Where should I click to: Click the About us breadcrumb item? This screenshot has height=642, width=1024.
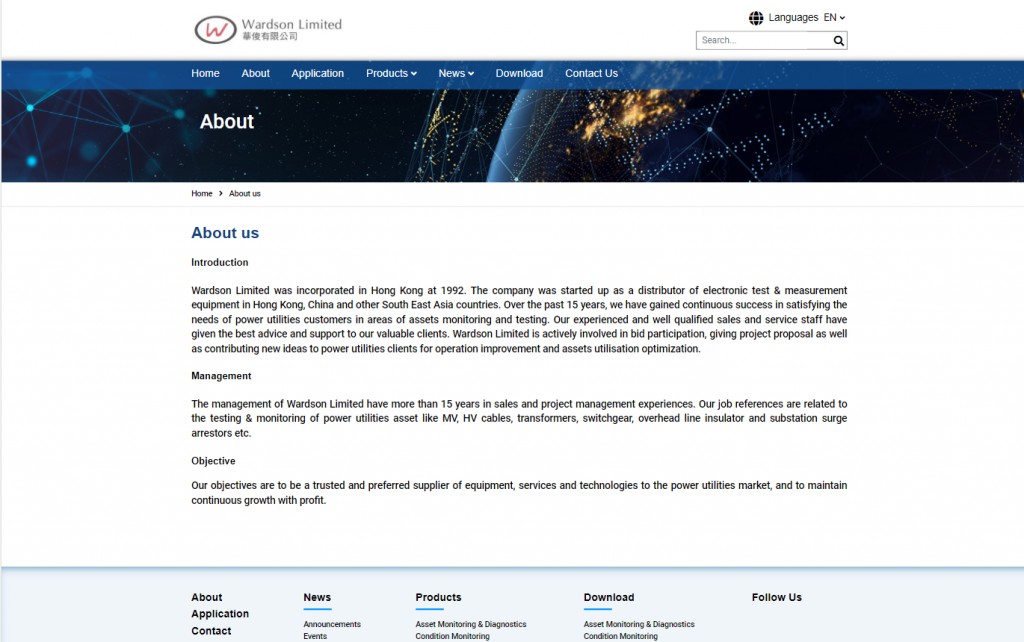pyautogui.click(x=245, y=193)
